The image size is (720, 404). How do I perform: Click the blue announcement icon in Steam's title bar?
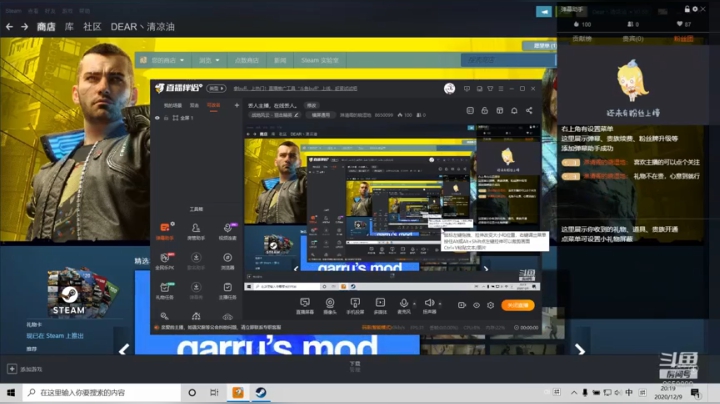click(544, 11)
